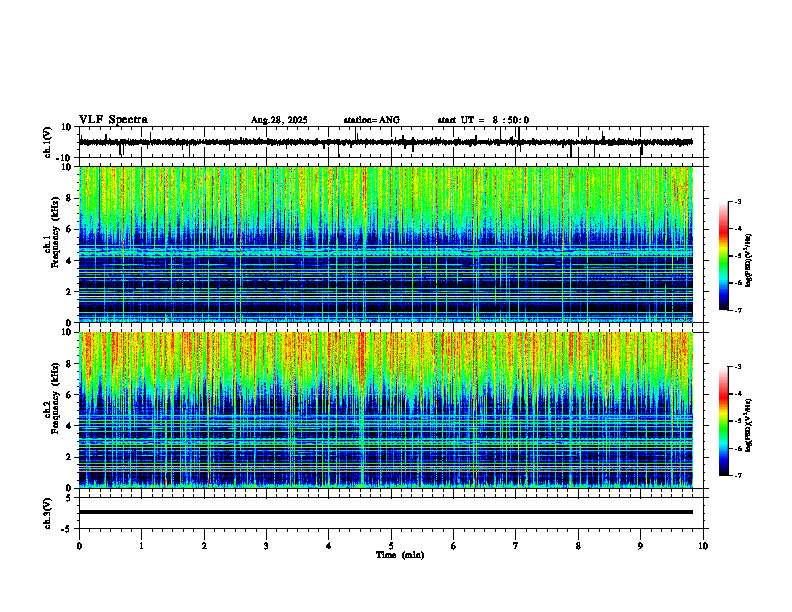Click the "-3" tick on ch.1 colorbar
792x612 pixels.
pos(737,202)
